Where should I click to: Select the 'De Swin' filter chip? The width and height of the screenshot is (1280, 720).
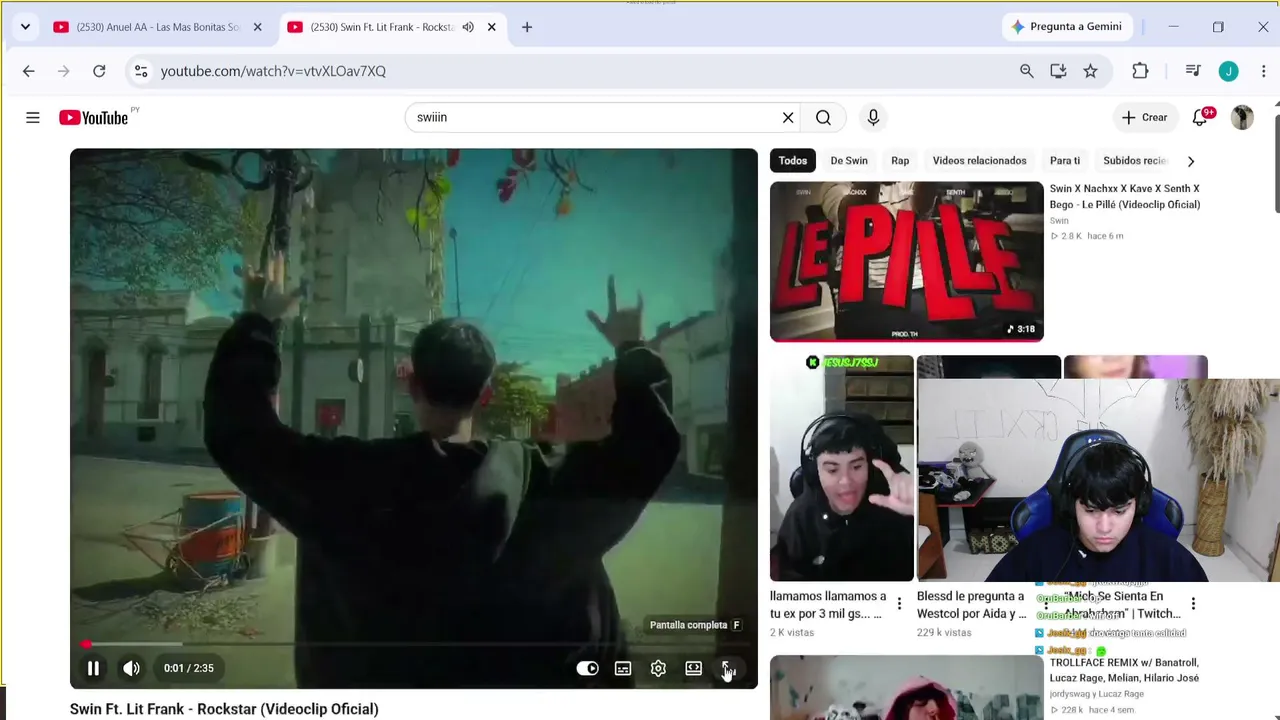coord(849,161)
